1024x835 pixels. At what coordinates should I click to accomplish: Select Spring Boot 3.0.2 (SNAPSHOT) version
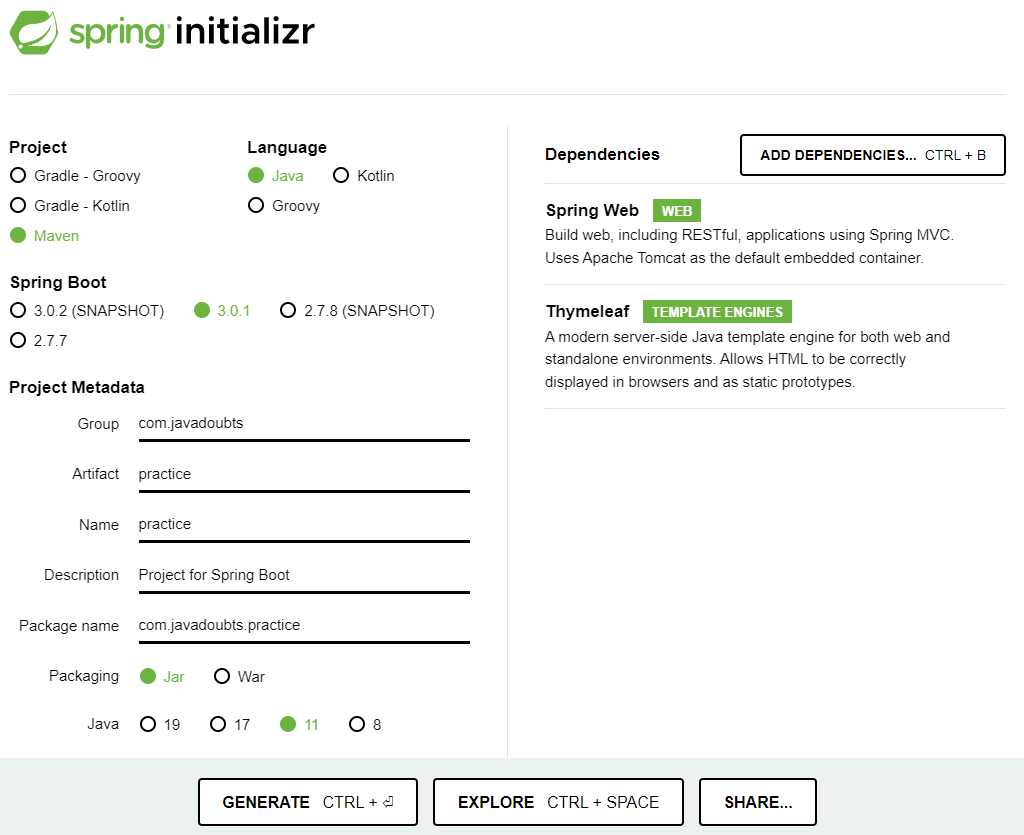tap(18, 311)
